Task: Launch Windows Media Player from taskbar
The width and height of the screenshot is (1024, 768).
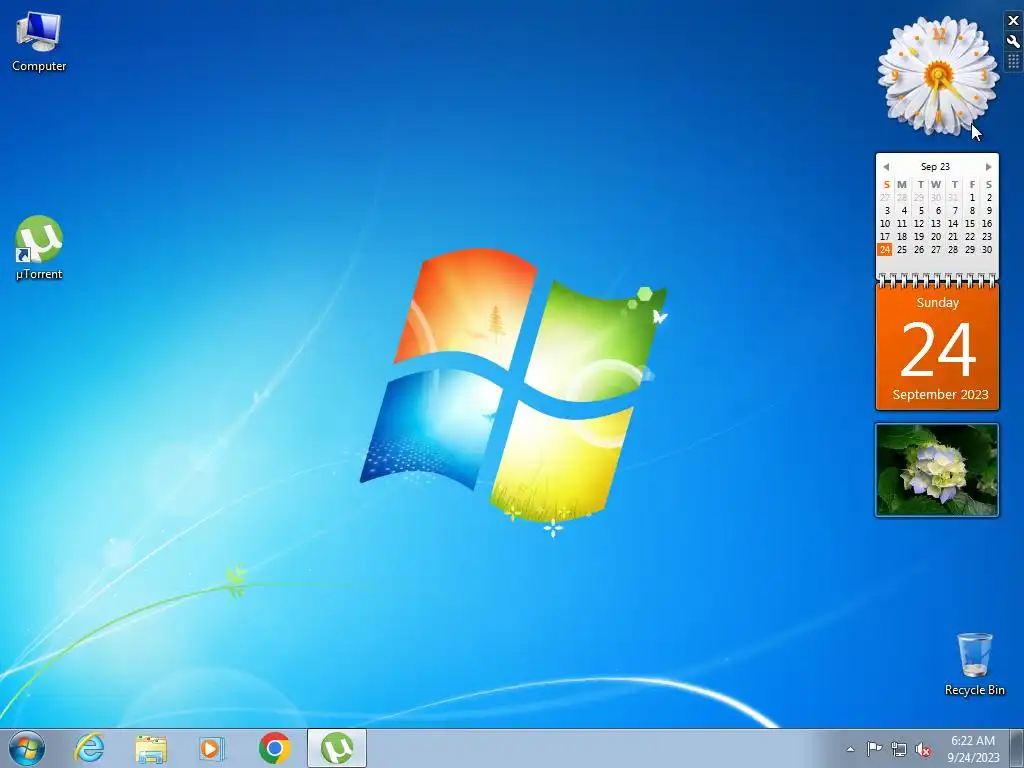Action: (212, 748)
